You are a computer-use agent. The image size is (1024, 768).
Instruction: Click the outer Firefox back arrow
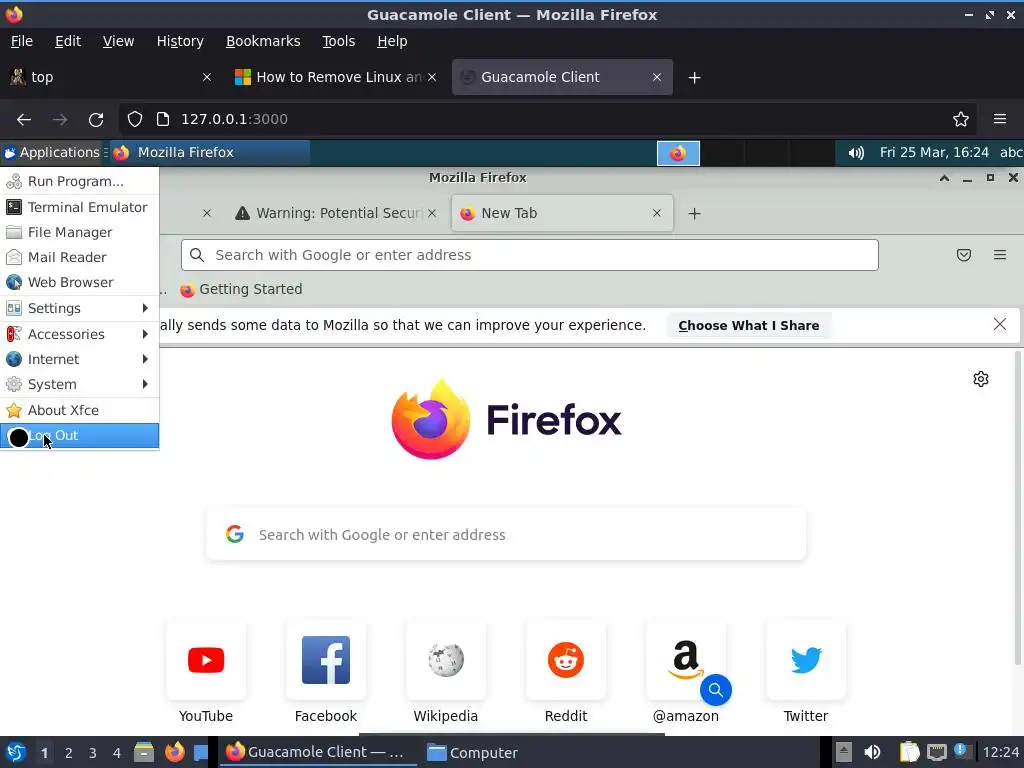coord(24,120)
